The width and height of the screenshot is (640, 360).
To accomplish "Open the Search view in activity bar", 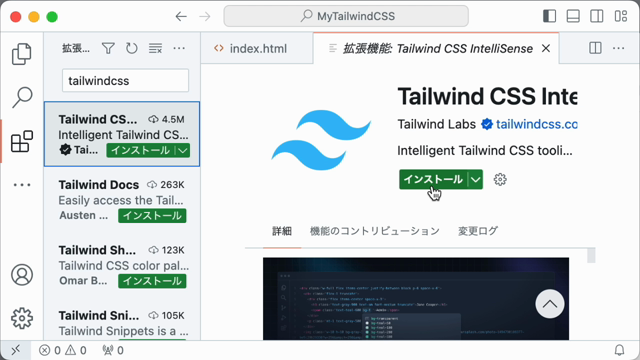I will [22, 97].
